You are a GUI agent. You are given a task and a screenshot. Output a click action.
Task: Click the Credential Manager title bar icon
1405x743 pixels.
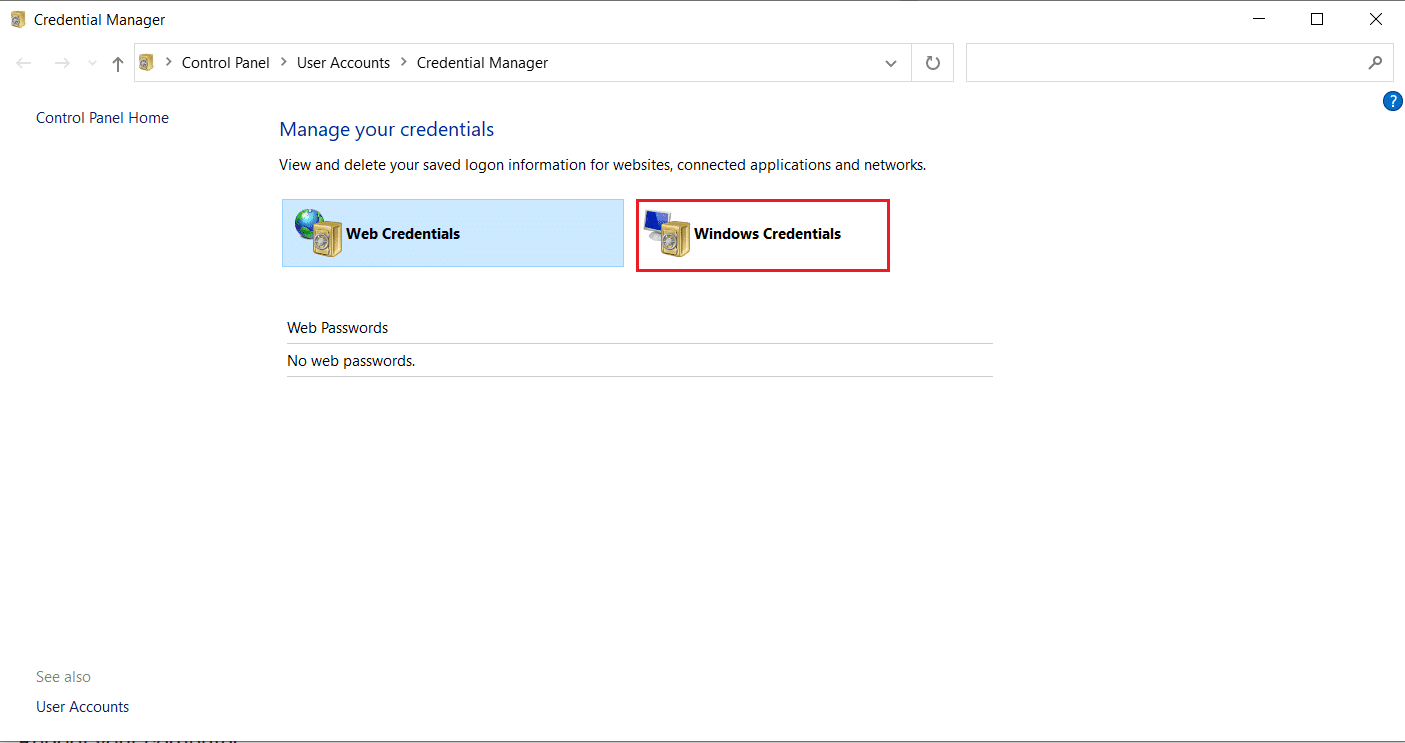pos(16,18)
